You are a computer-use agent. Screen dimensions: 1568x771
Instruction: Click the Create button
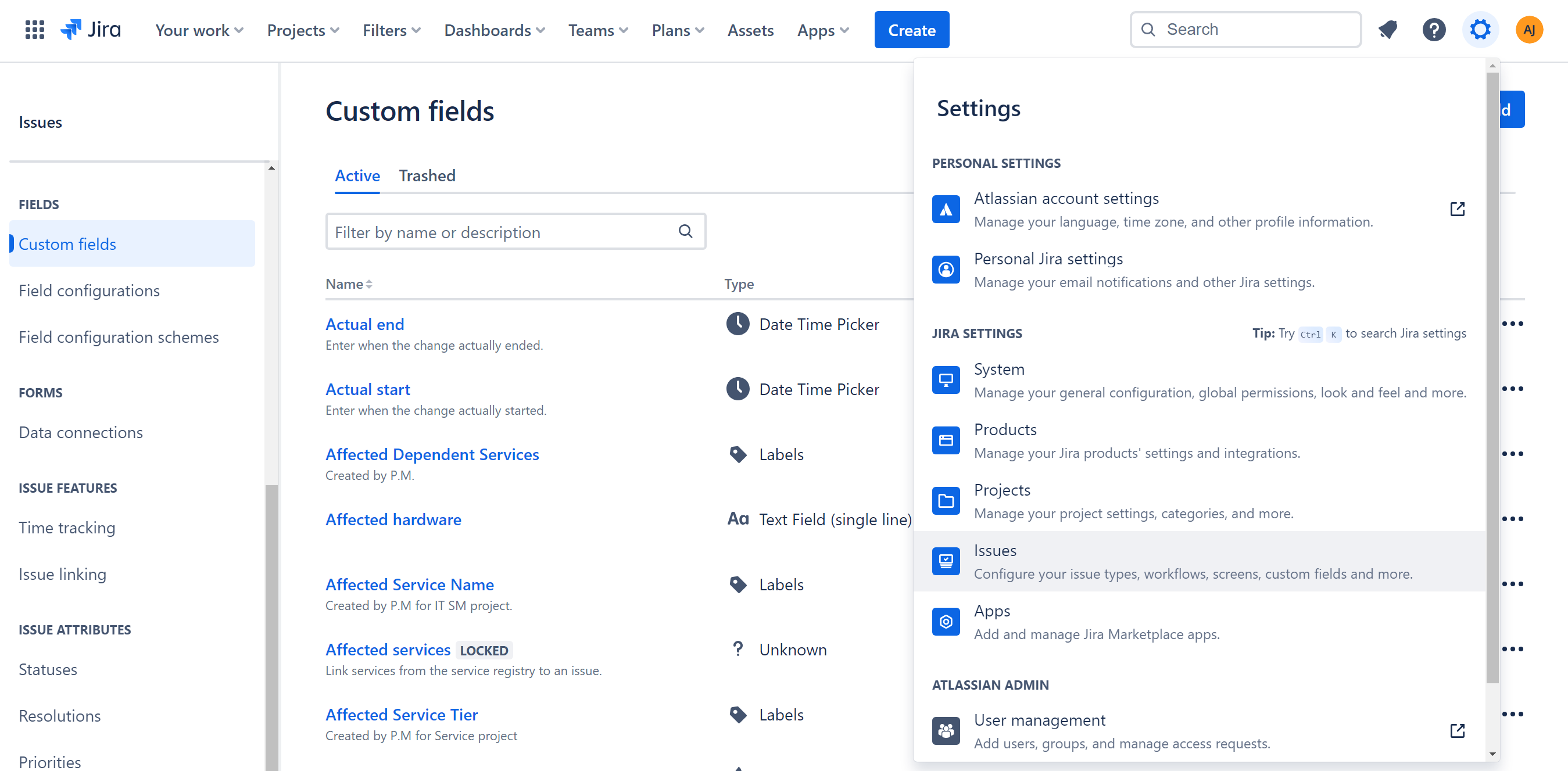[x=911, y=29]
